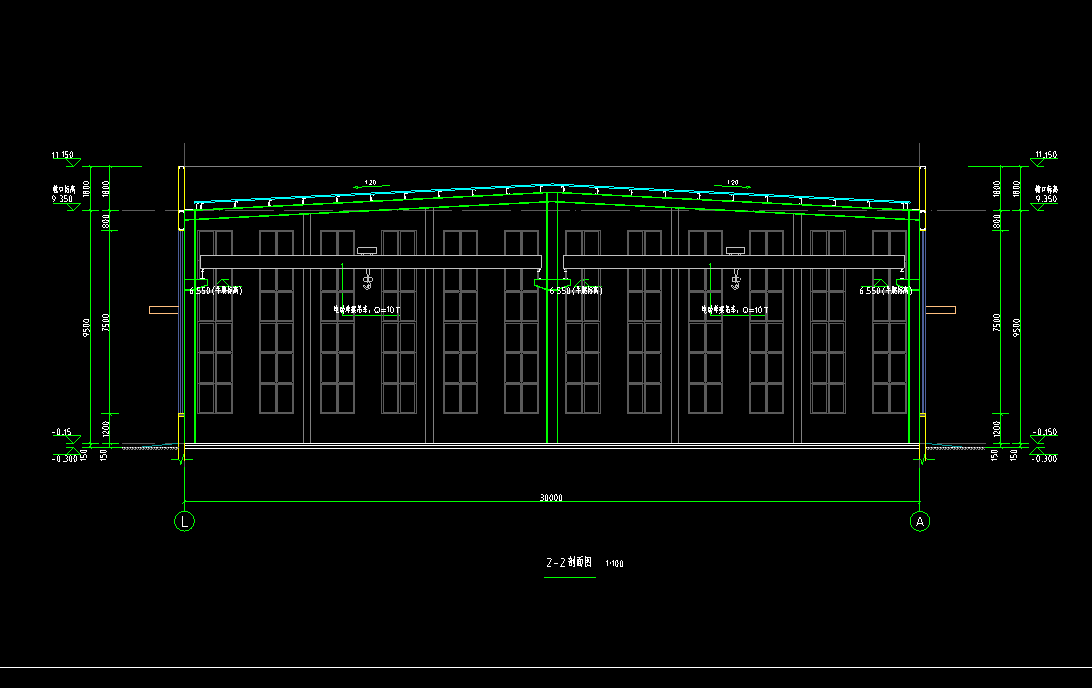Click the 30000 span dimension text

coord(551,498)
